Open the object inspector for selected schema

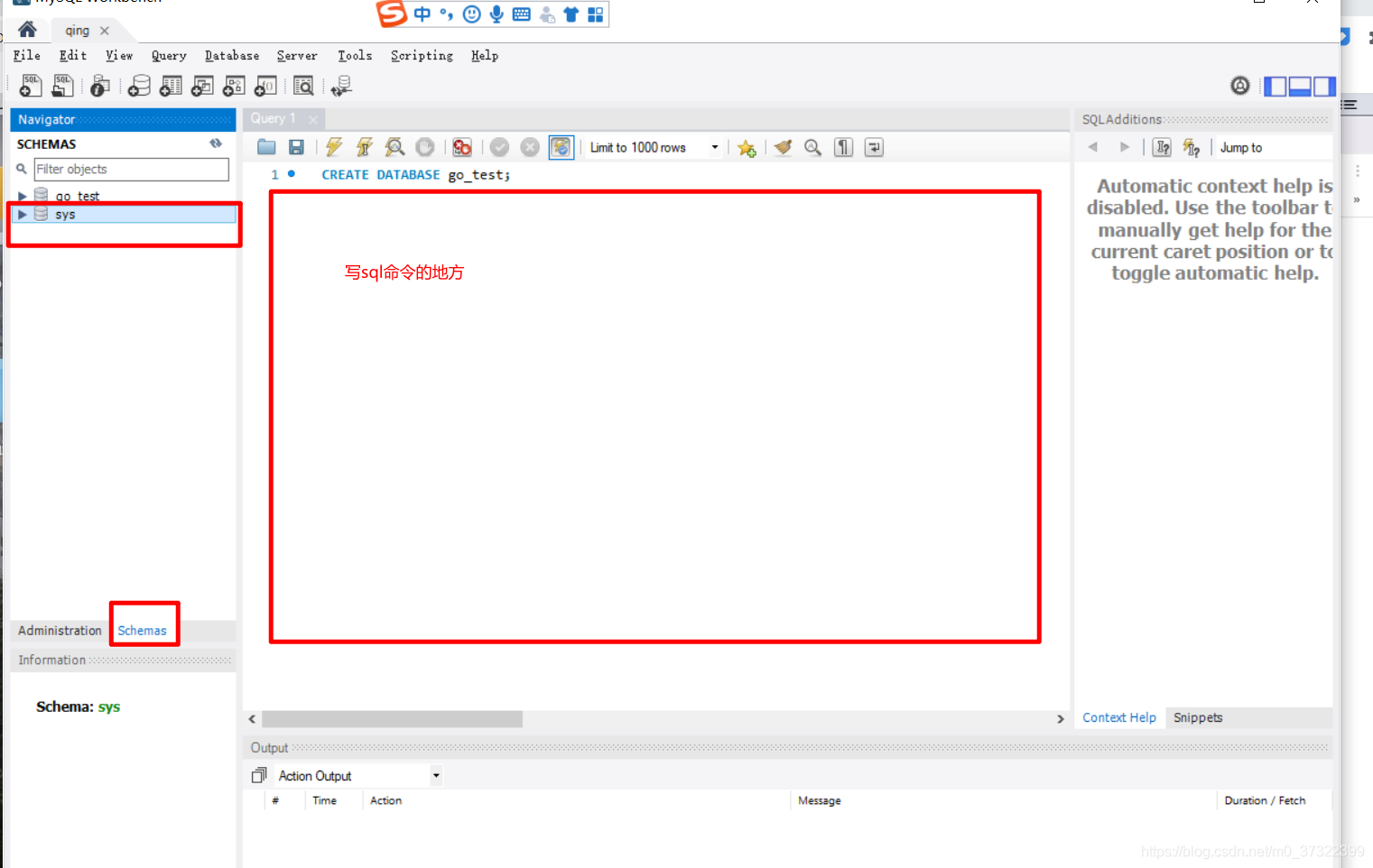click(100, 86)
